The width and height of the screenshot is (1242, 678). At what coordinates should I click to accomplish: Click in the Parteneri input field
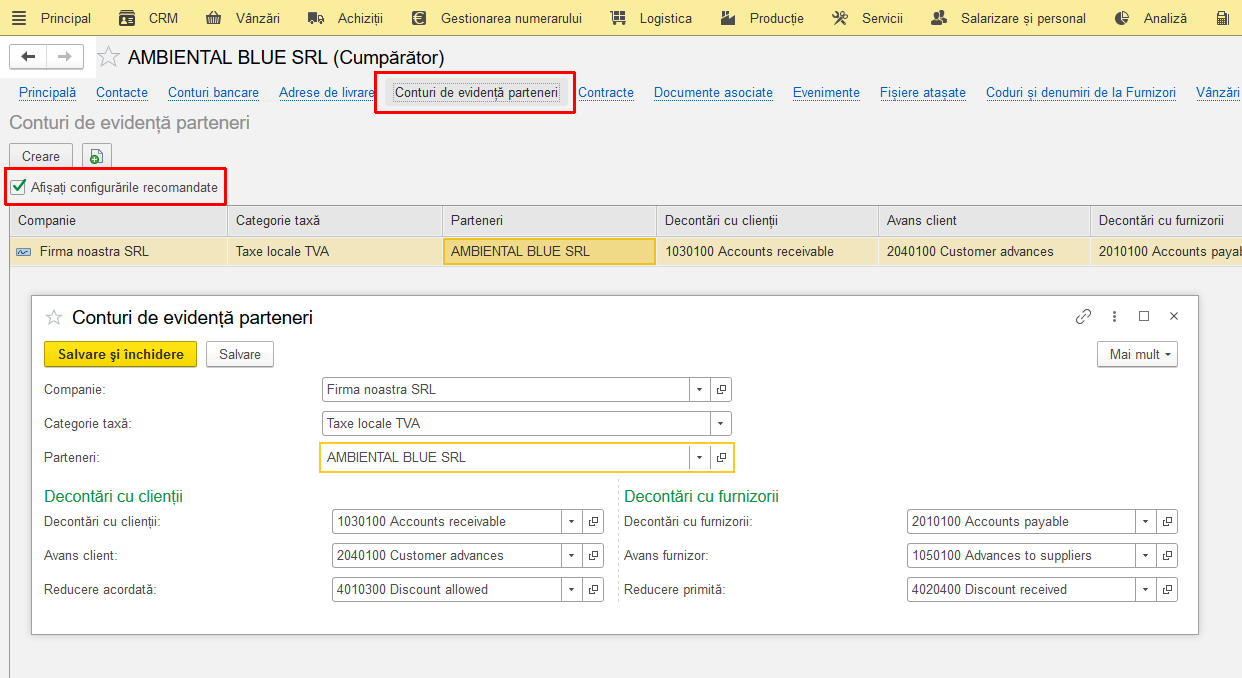click(504, 457)
